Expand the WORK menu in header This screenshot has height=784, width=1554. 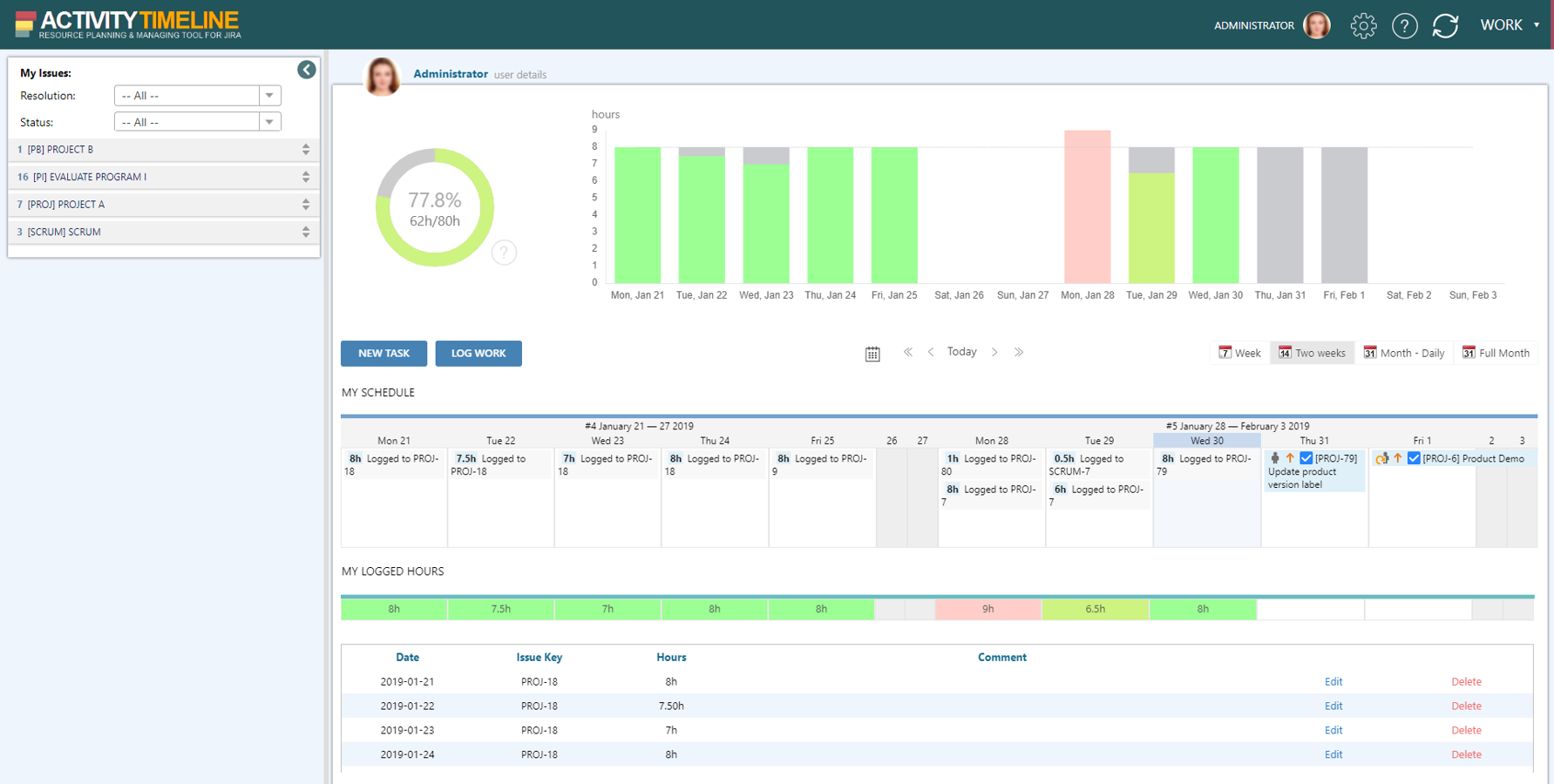click(x=1510, y=25)
